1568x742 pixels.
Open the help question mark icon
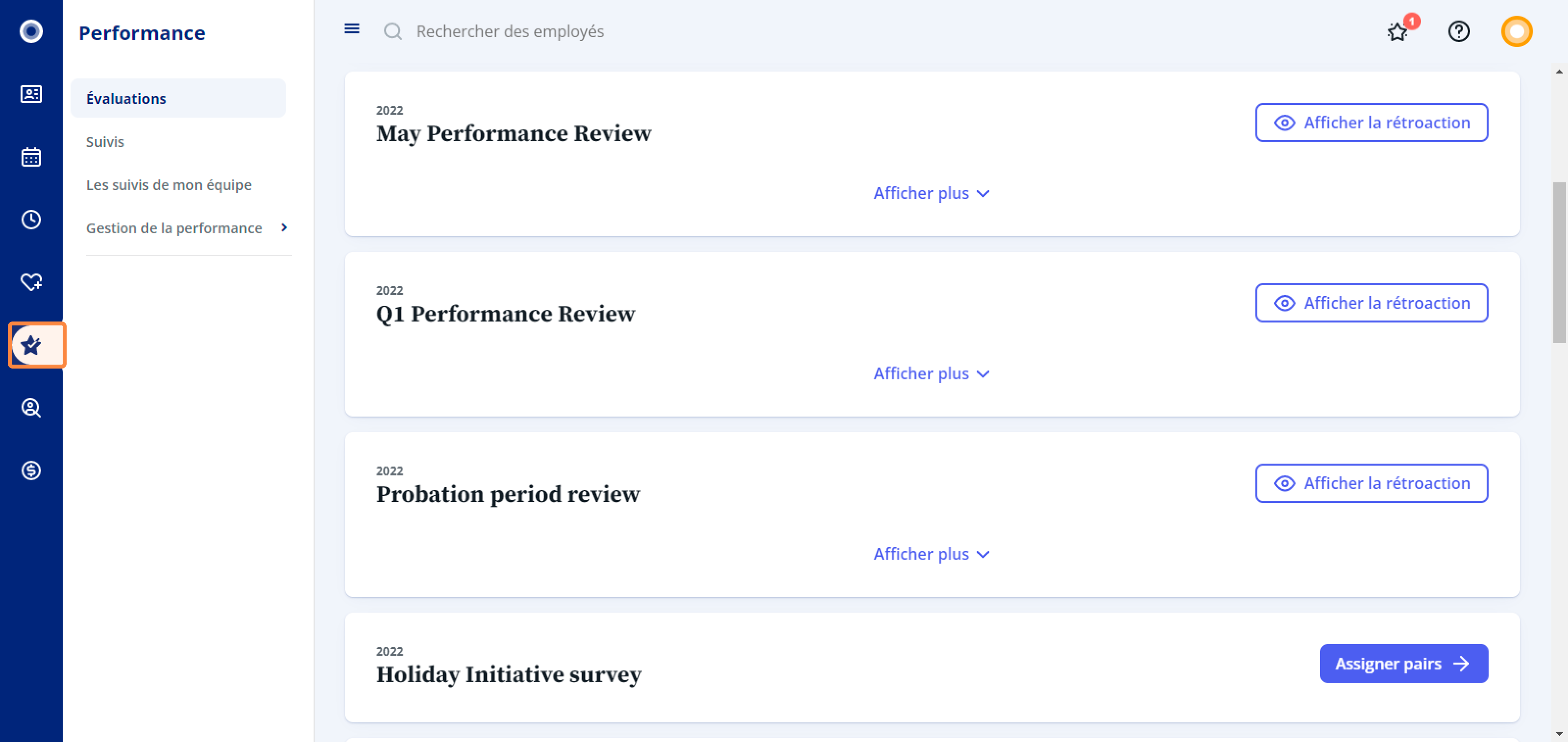(1458, 31)
